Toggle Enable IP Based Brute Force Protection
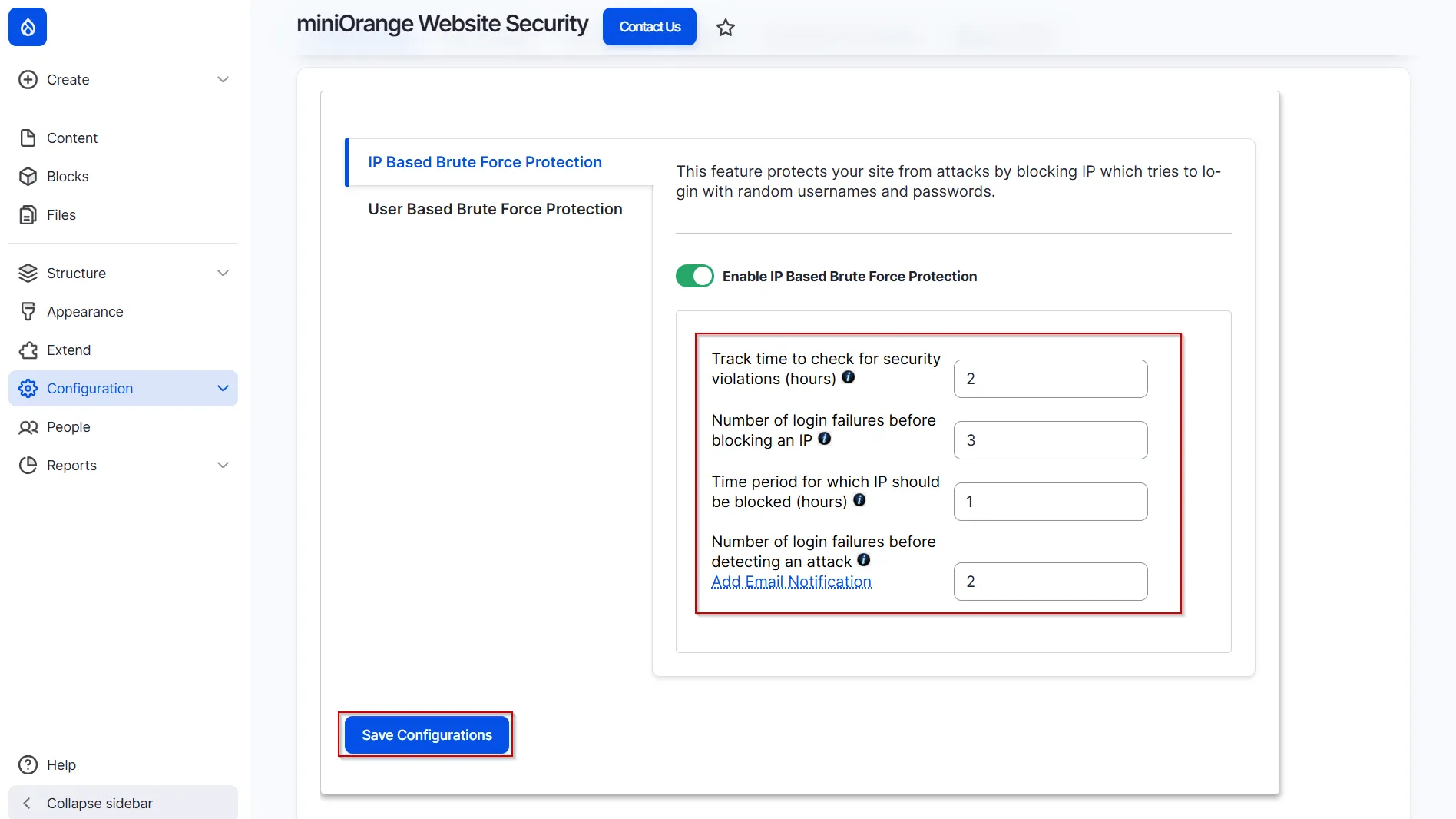Image resolution: width=1456 pixels, height=819 pixels. (695, 276)
